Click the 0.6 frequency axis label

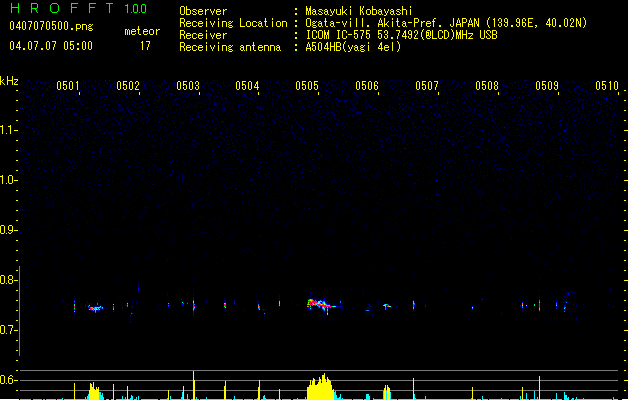point(8,380)
